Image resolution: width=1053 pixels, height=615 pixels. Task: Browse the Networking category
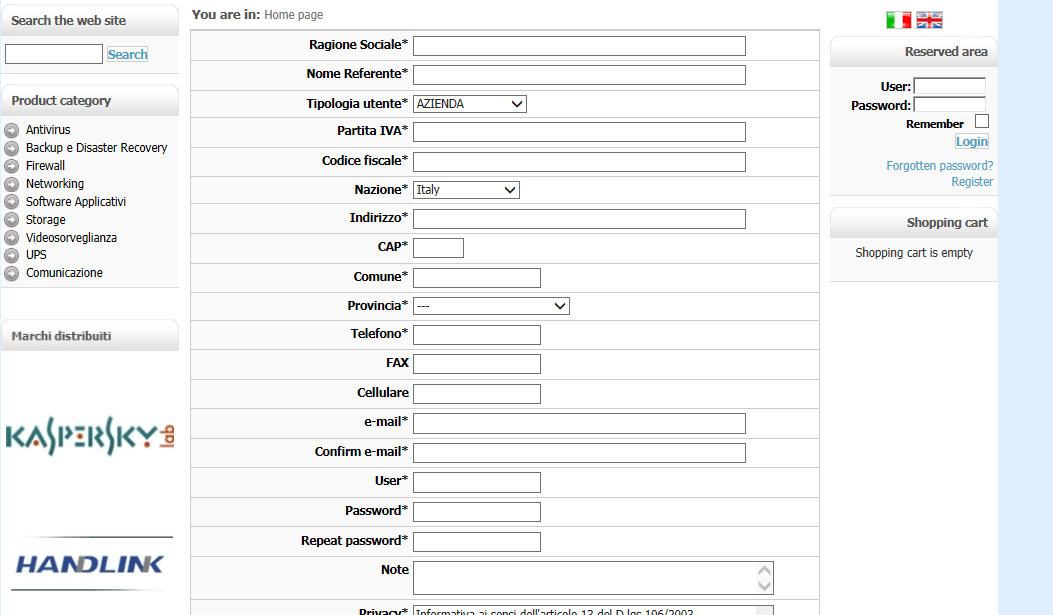coord(54,183)
